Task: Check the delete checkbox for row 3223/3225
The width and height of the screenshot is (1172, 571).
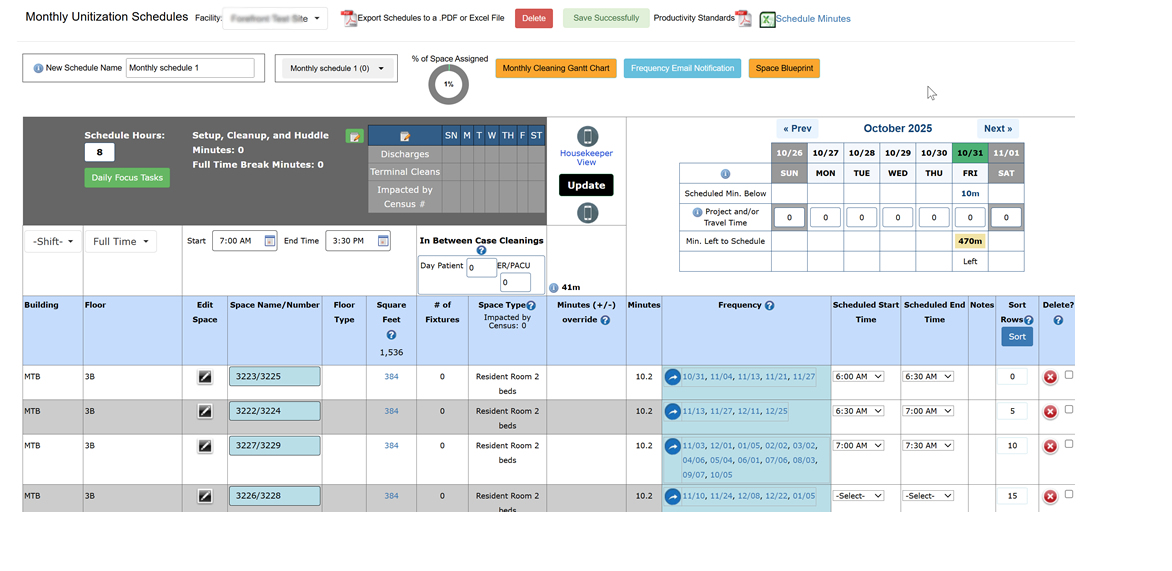Action: [1069, 375]
